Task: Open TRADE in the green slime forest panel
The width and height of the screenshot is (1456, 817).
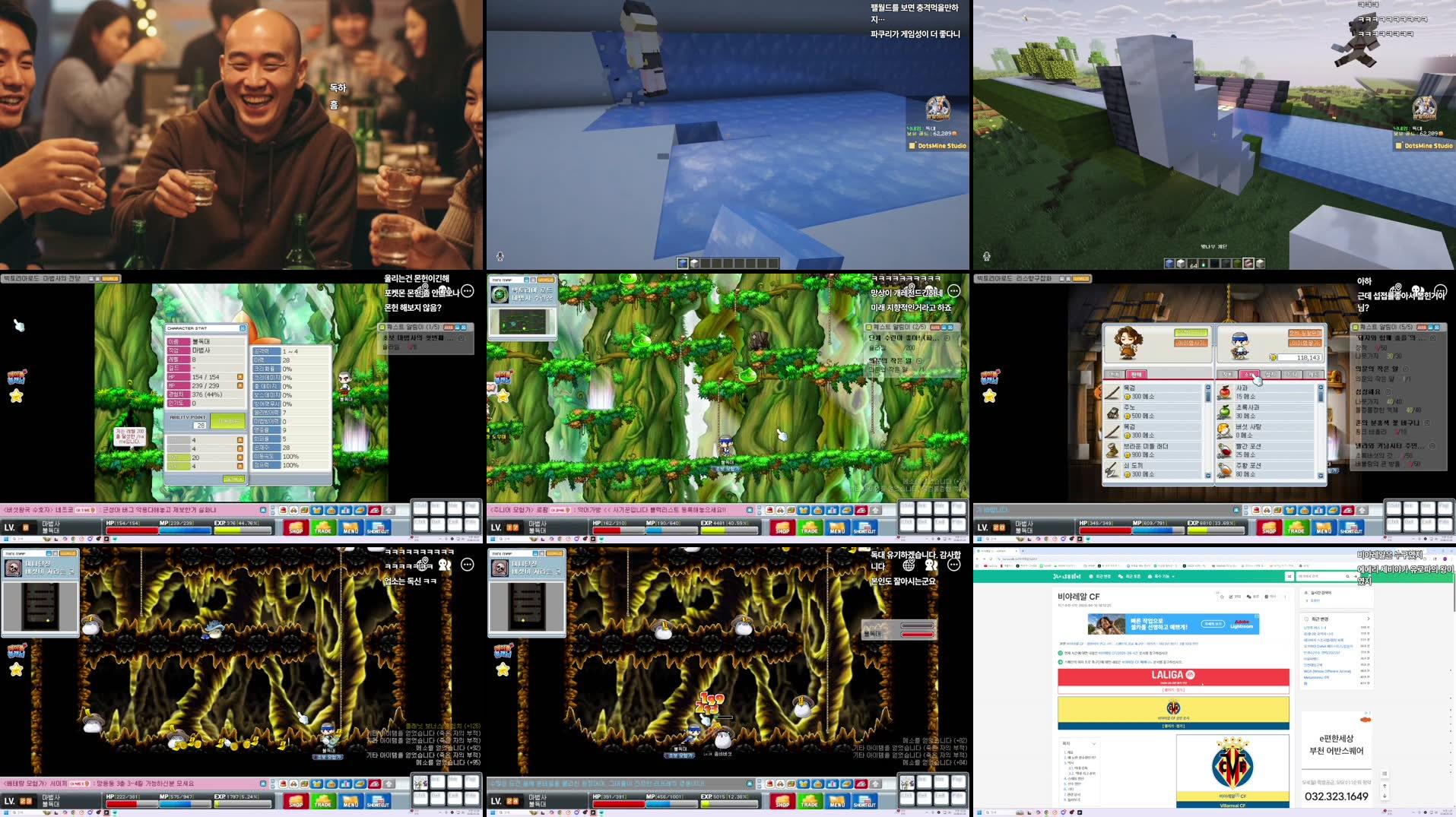Action: coord(810,527)
